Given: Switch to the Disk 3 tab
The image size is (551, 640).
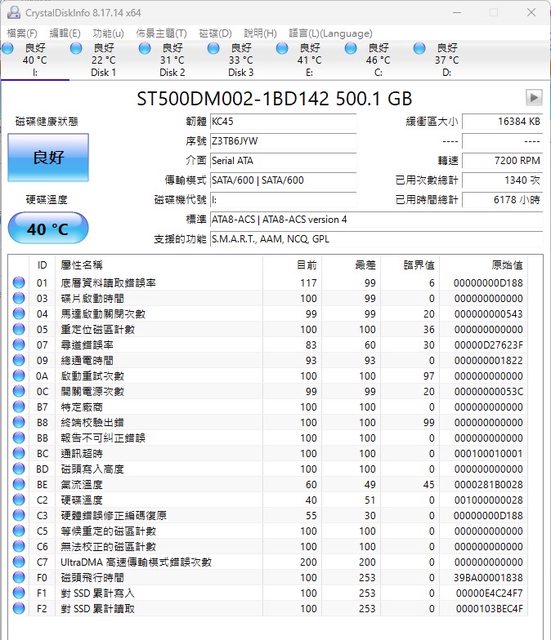Looking at the screenshot, I should click(x=241, y=60).
